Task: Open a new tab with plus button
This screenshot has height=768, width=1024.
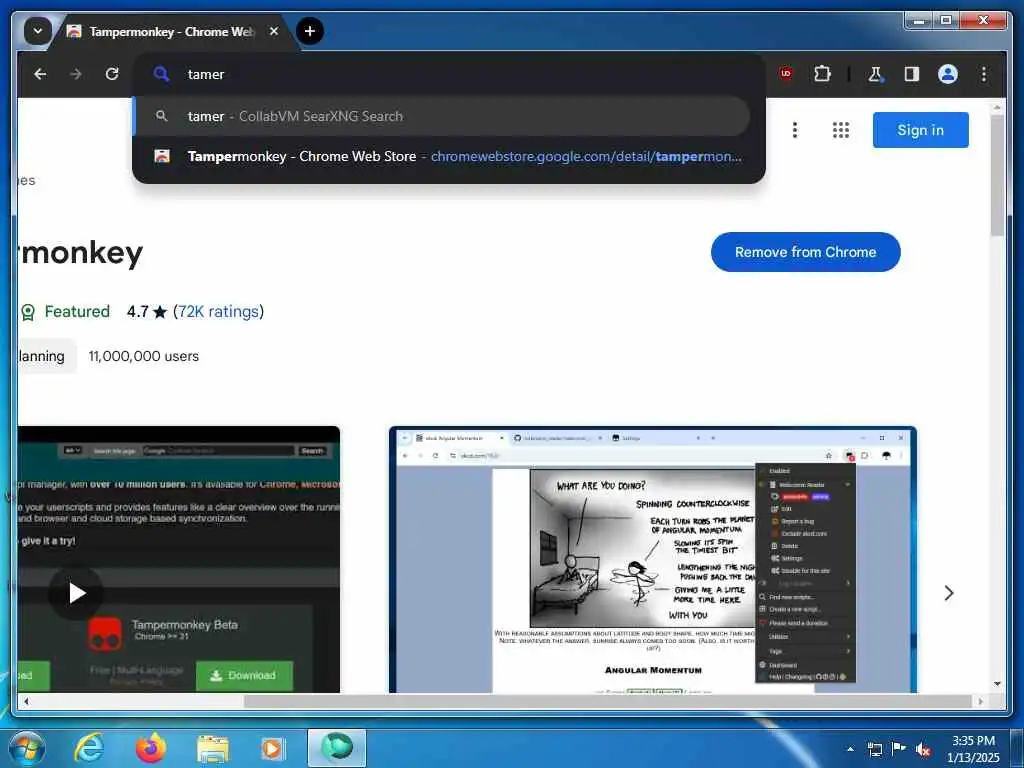Action: point(310,31)
